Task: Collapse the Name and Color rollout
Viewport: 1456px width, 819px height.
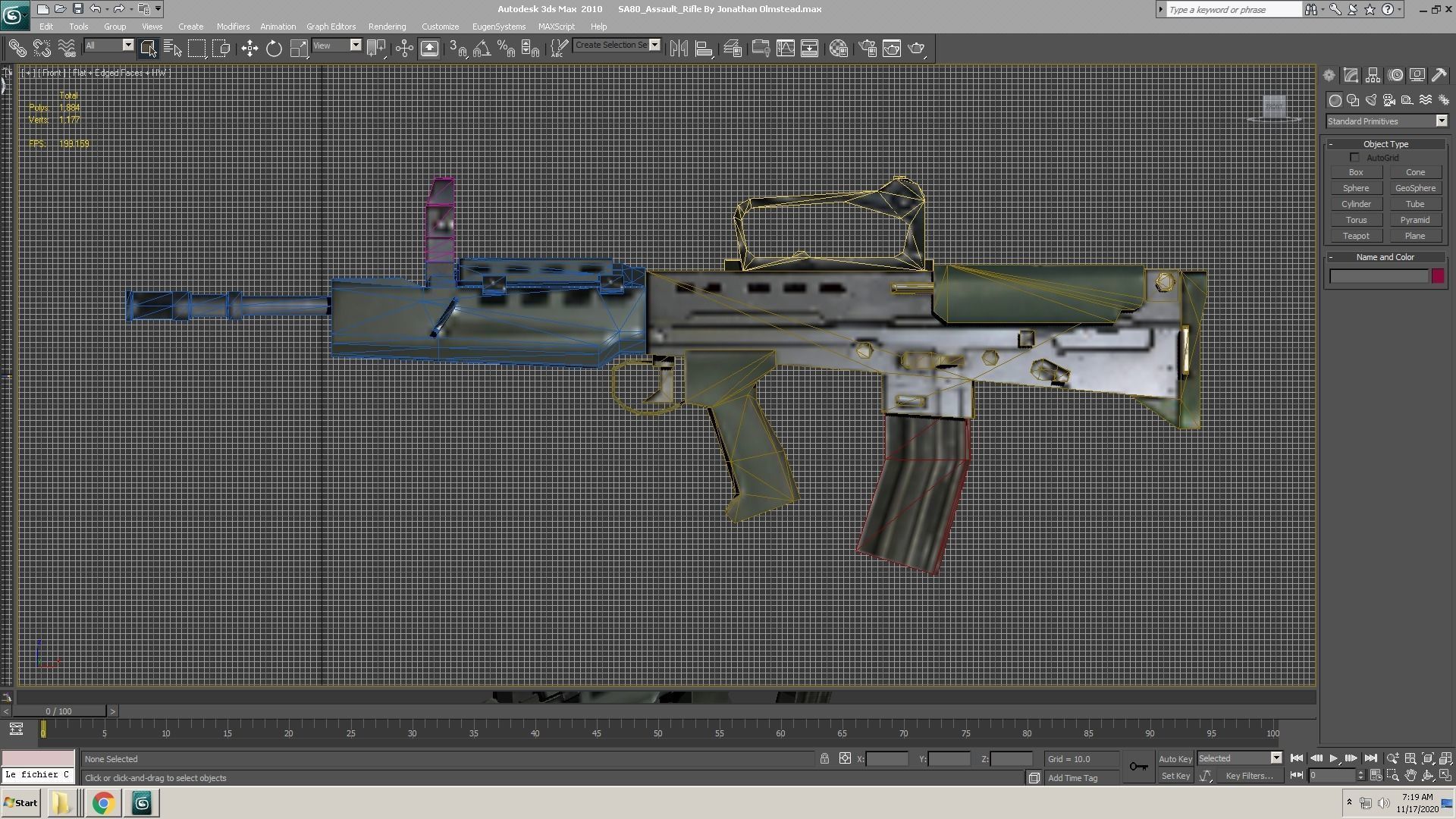Action: [x=1385, y=257]
